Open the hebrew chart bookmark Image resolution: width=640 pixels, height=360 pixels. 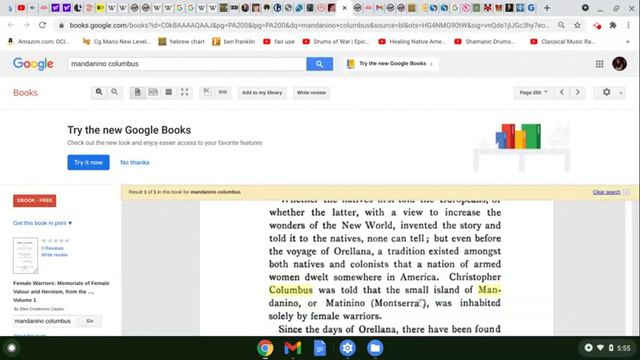(x=182, y=42)
